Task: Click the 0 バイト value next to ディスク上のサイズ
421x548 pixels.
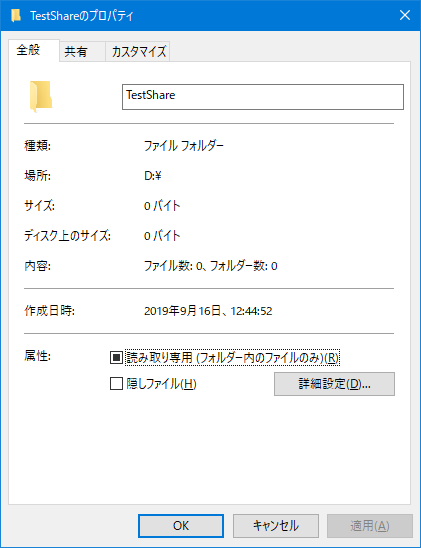Action: coord(162,236)
